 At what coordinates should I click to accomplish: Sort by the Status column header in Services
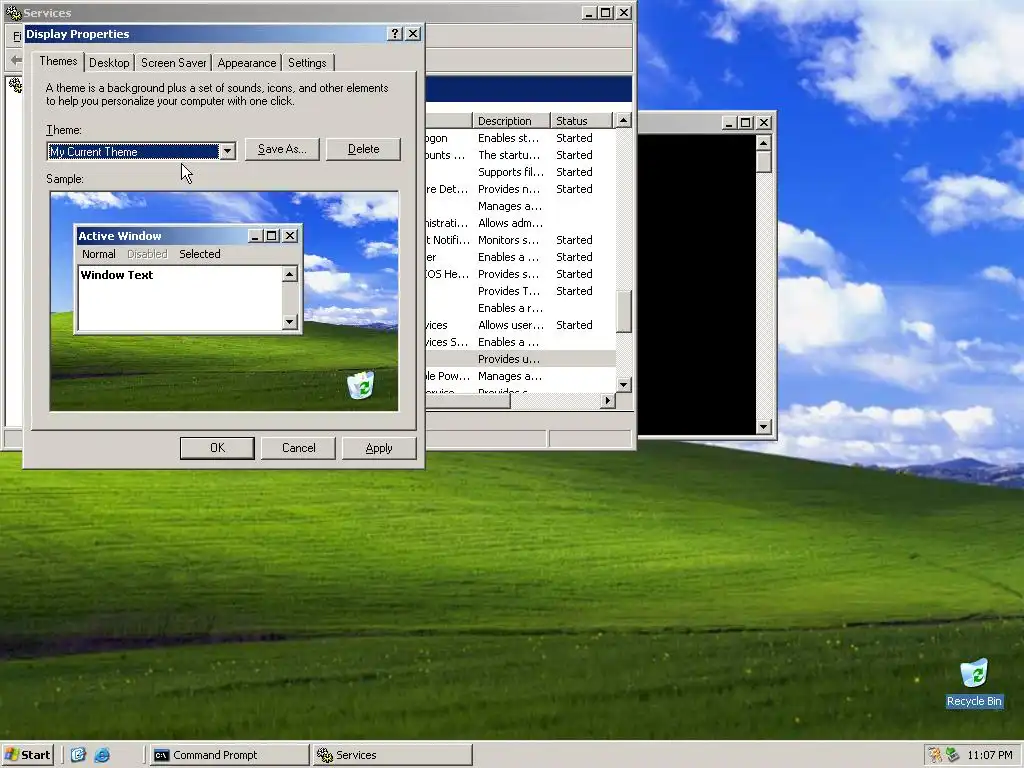pyautogui.click(x=581, y=121)
